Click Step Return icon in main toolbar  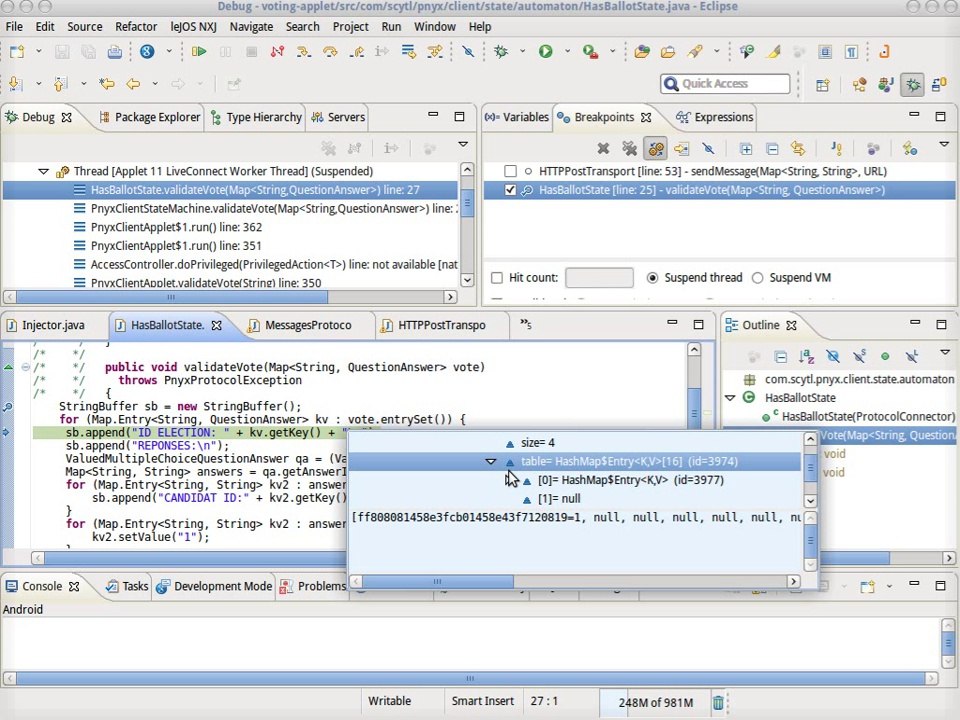(356, 52)
